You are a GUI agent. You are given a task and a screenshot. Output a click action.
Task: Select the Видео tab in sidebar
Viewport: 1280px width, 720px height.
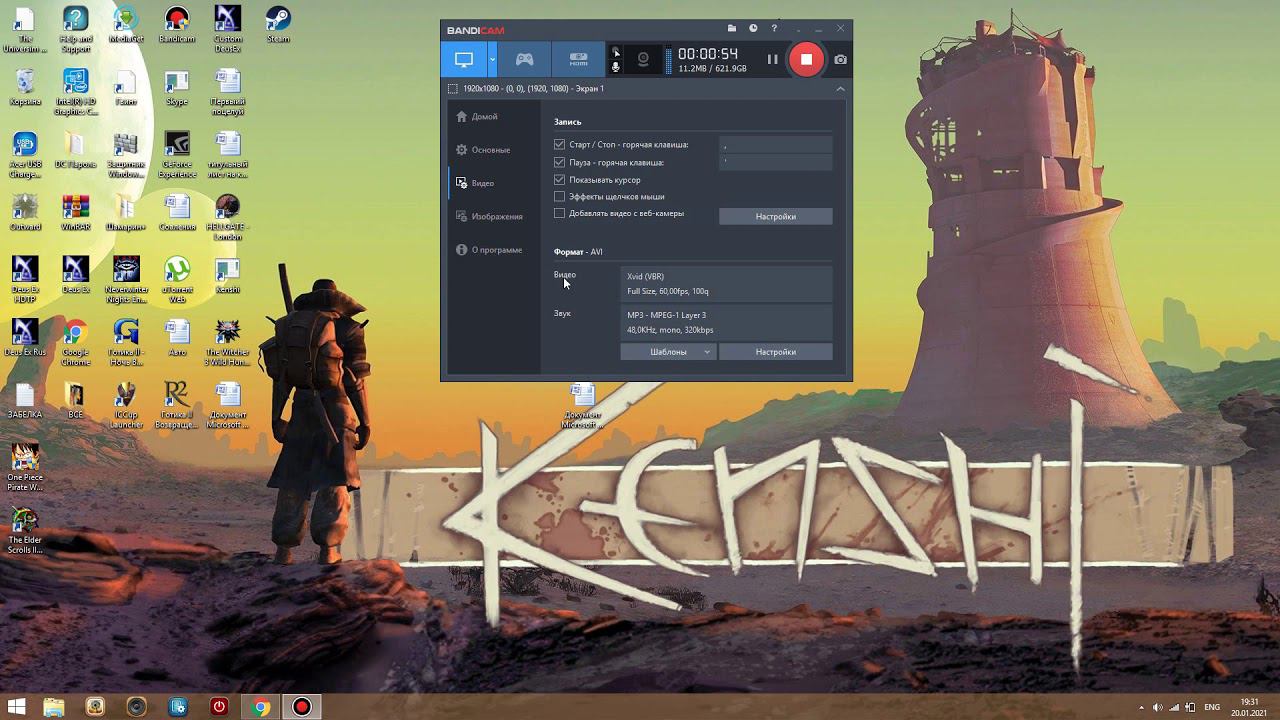(x=475, y=183)
